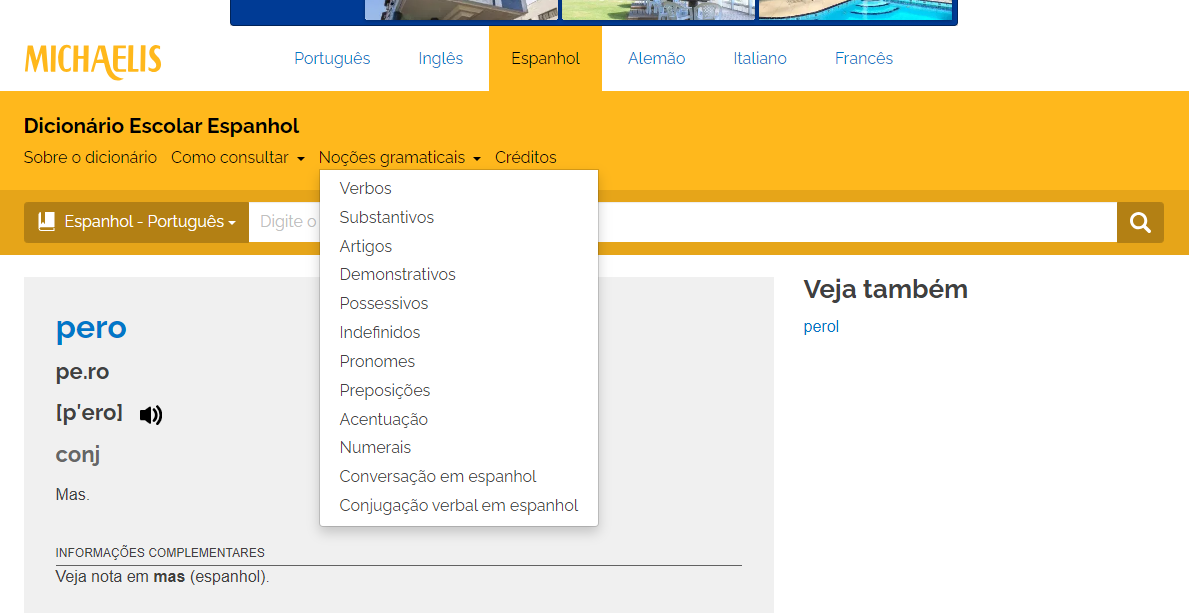The image size is (1189, 613).
Task: Focus the word search input field
Action: tap(682, 222)
